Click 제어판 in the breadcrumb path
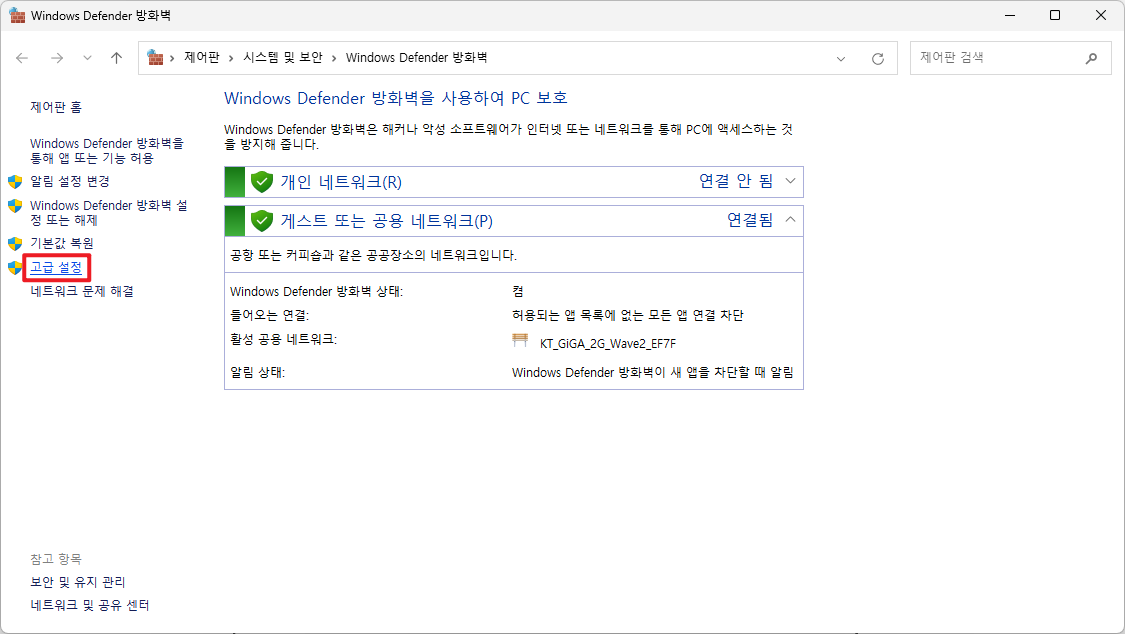 pos(202,57)
